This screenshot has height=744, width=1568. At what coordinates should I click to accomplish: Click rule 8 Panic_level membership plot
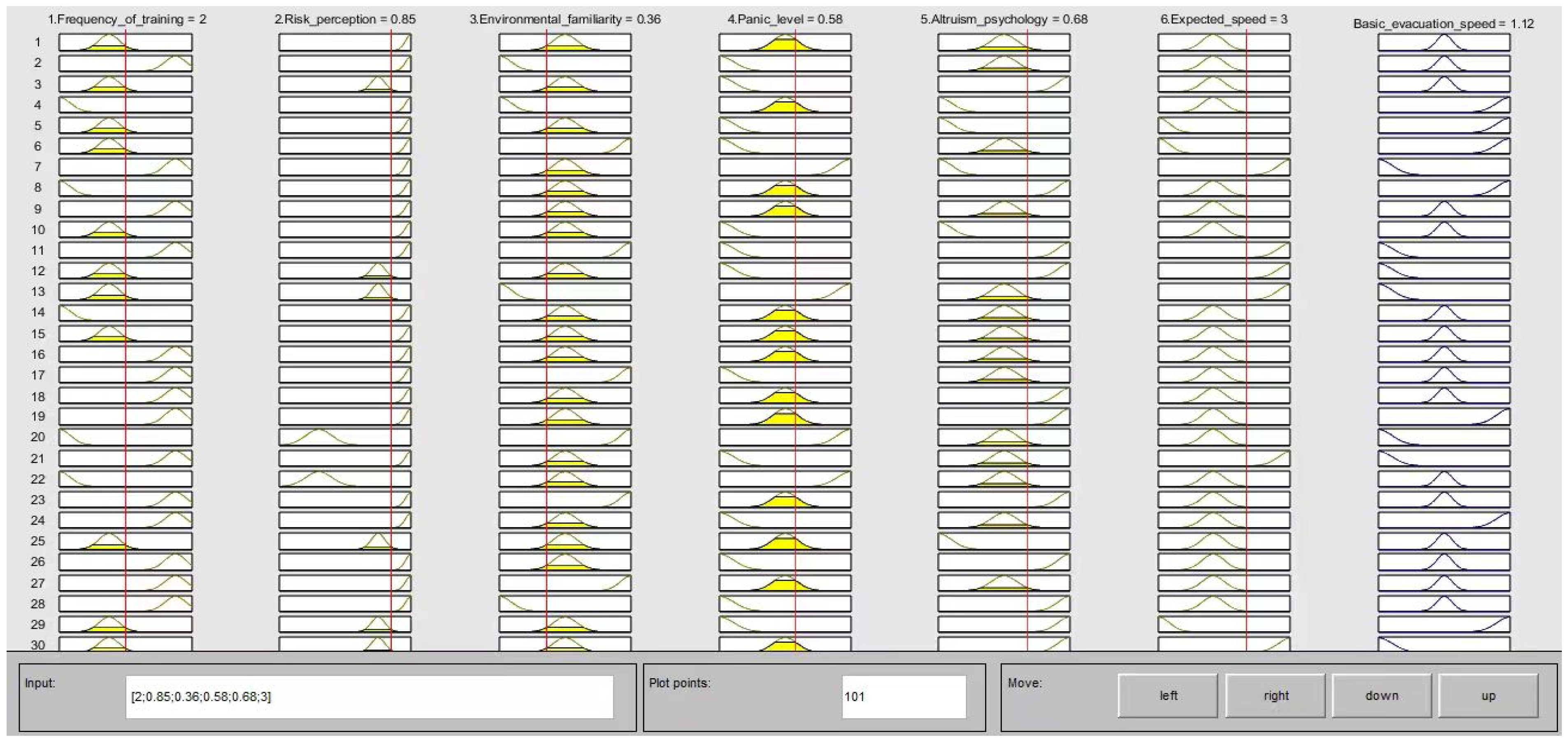(785, 188)
